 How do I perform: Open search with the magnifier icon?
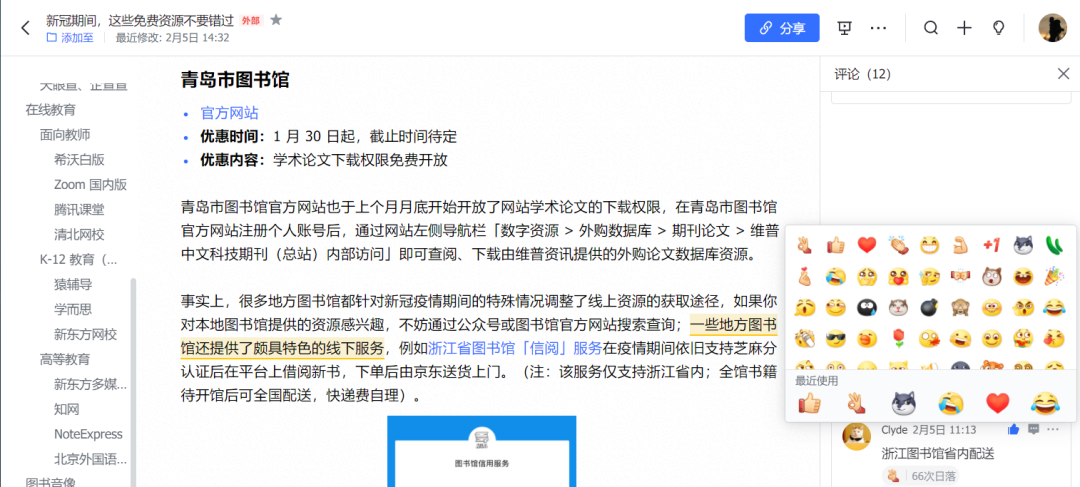(931, 28)
